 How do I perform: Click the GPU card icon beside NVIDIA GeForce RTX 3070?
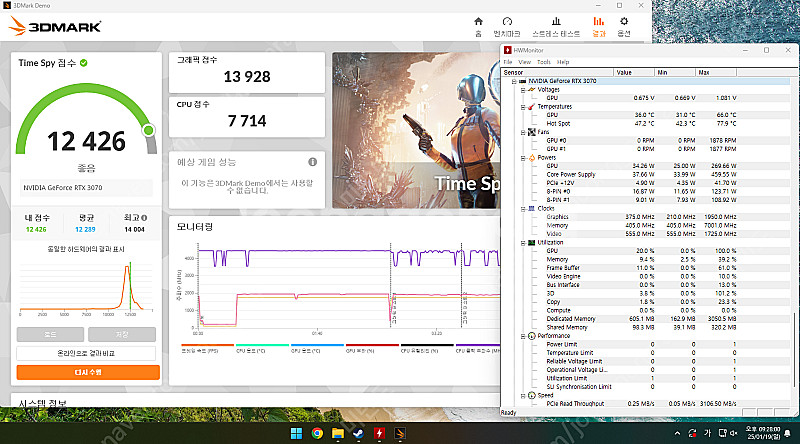pos(522,81)
